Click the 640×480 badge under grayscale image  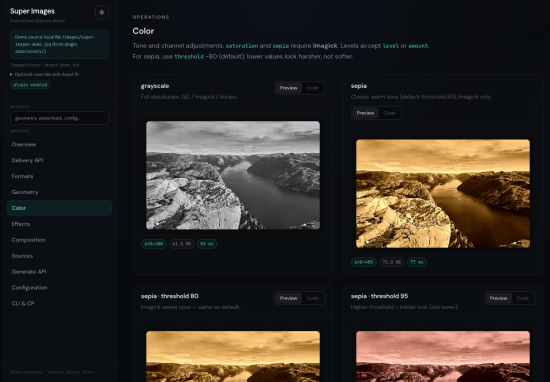point(154,244)
